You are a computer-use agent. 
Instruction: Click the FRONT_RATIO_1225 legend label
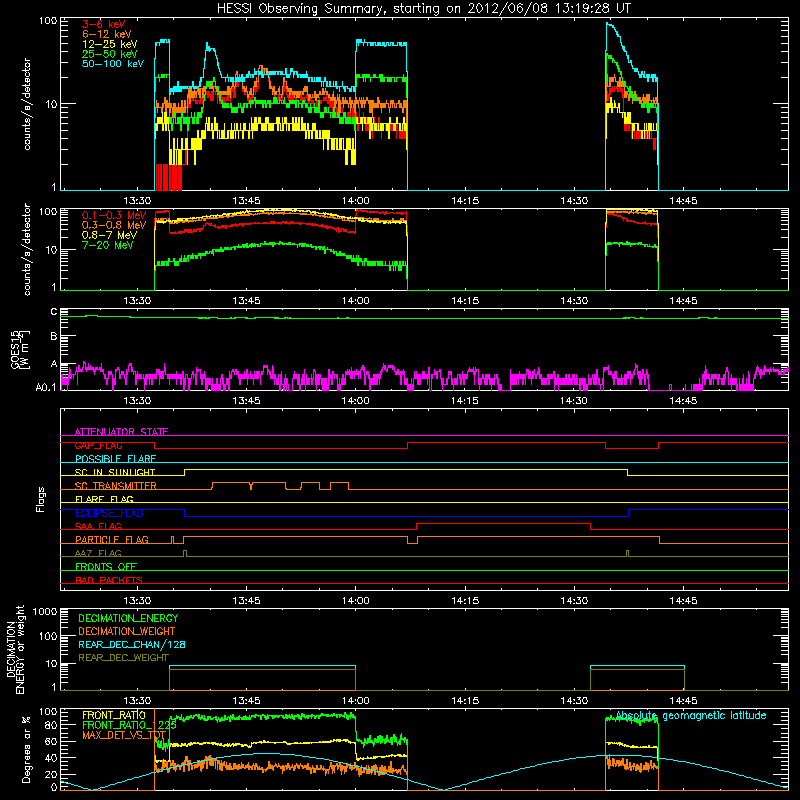[129, 725]
